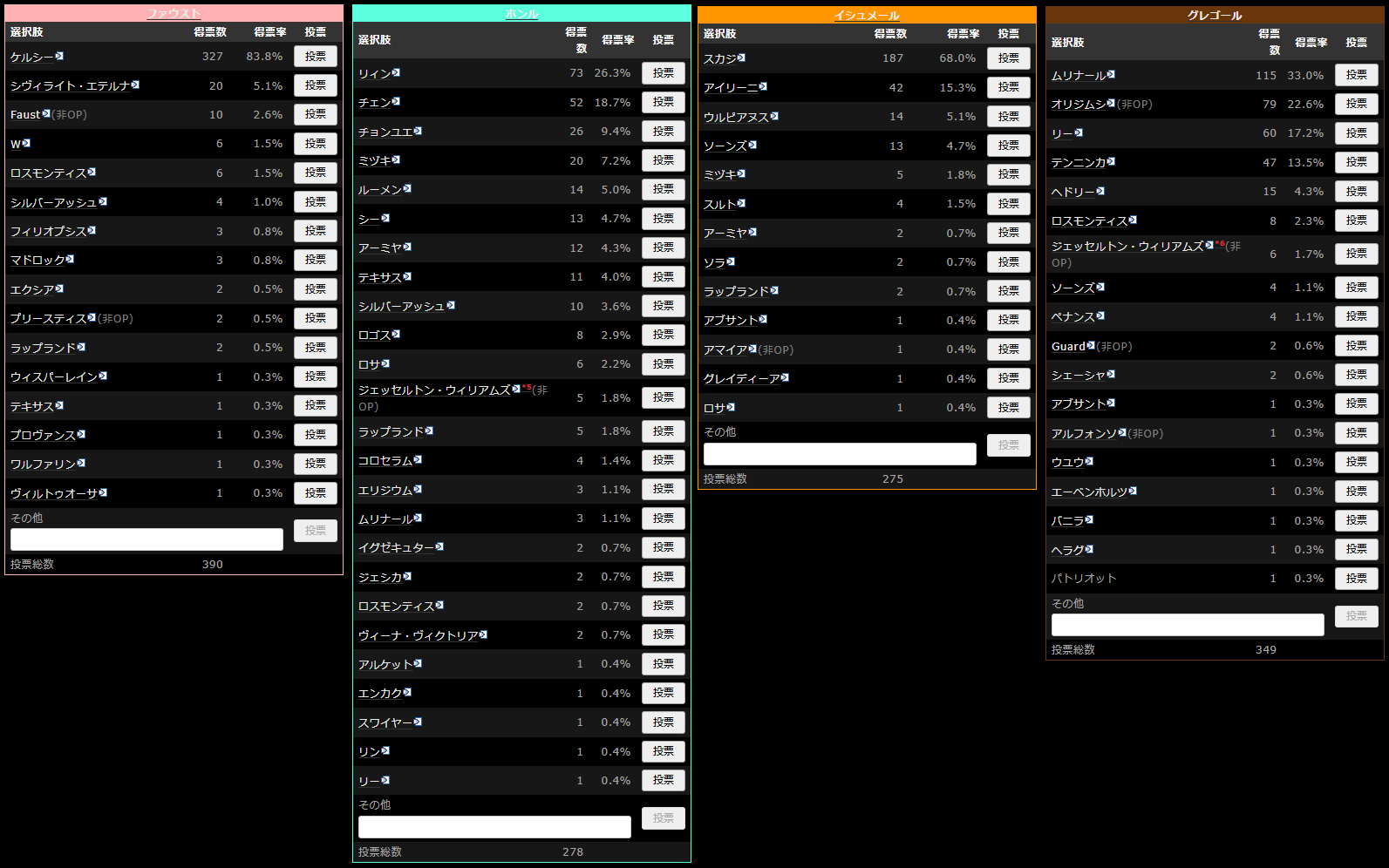1389x868 pixels.
Task: Click the link icon next to アルフォンソ
Action: click(x=1122, y=432)
